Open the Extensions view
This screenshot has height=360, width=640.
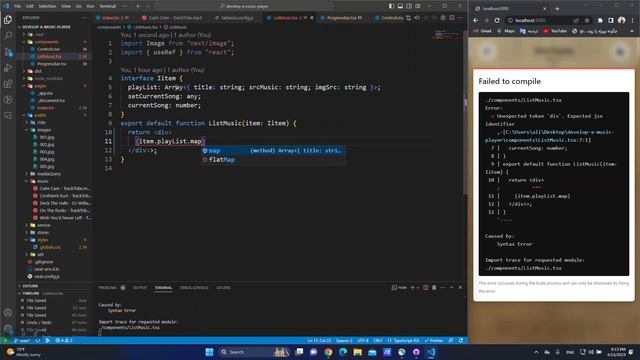[8, 84]
